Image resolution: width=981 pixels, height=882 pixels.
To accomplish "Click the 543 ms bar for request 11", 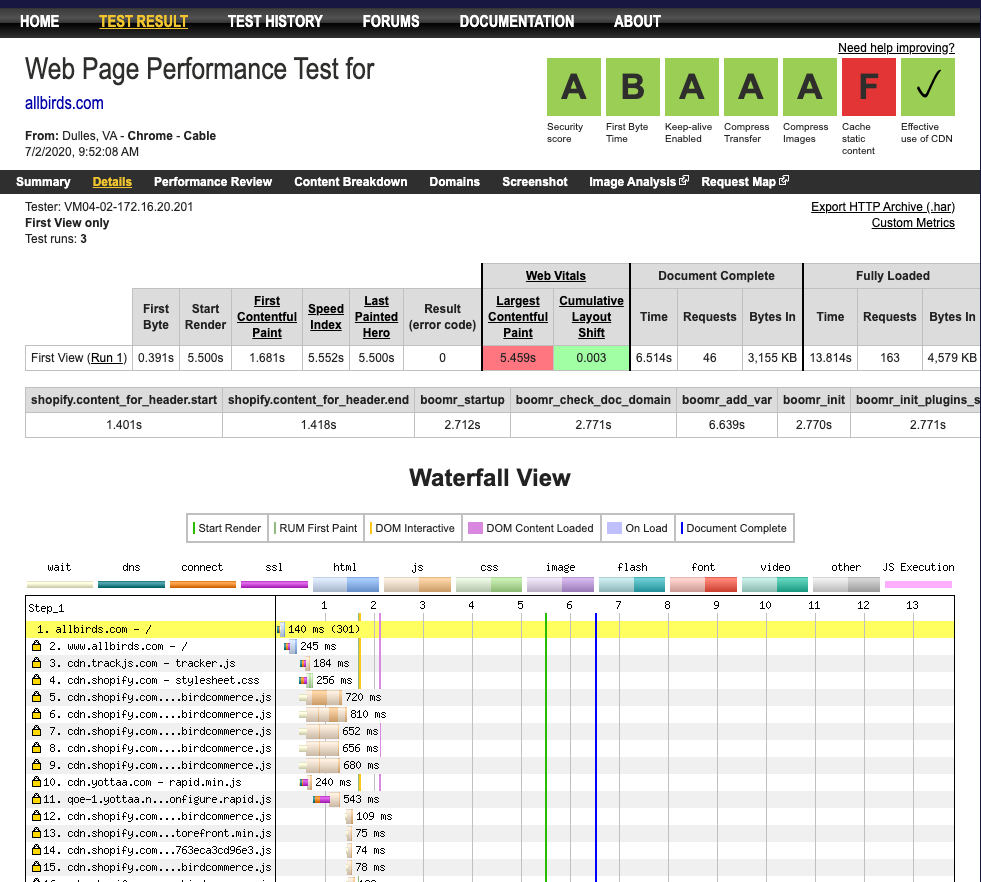I will 327,799.
